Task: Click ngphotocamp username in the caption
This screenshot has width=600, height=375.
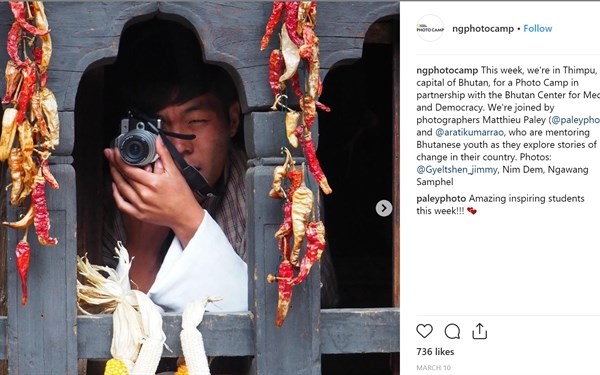Action: point(447,70)
